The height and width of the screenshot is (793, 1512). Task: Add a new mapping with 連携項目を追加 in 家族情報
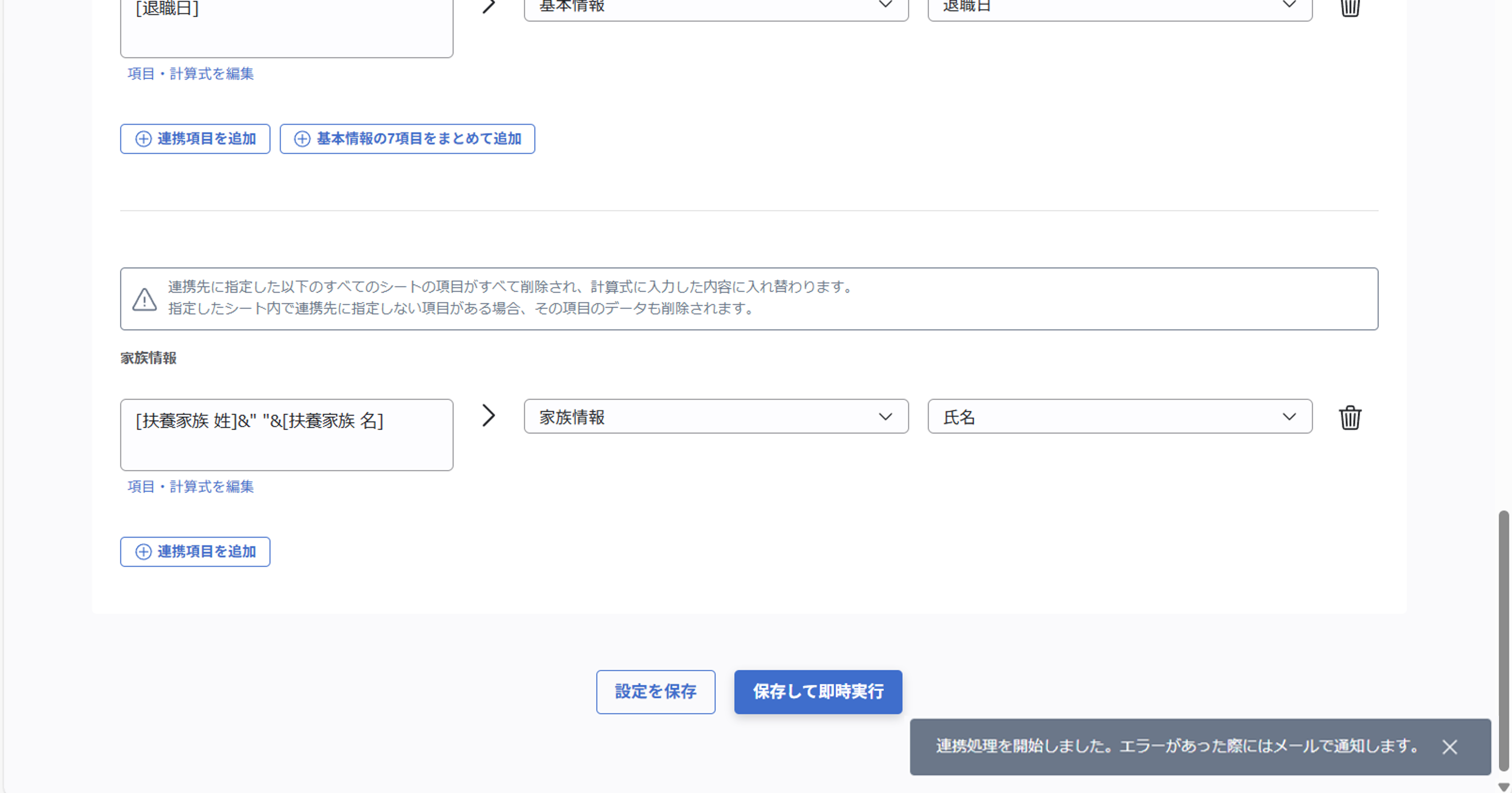pyautogui.click(x=194, y=551)
